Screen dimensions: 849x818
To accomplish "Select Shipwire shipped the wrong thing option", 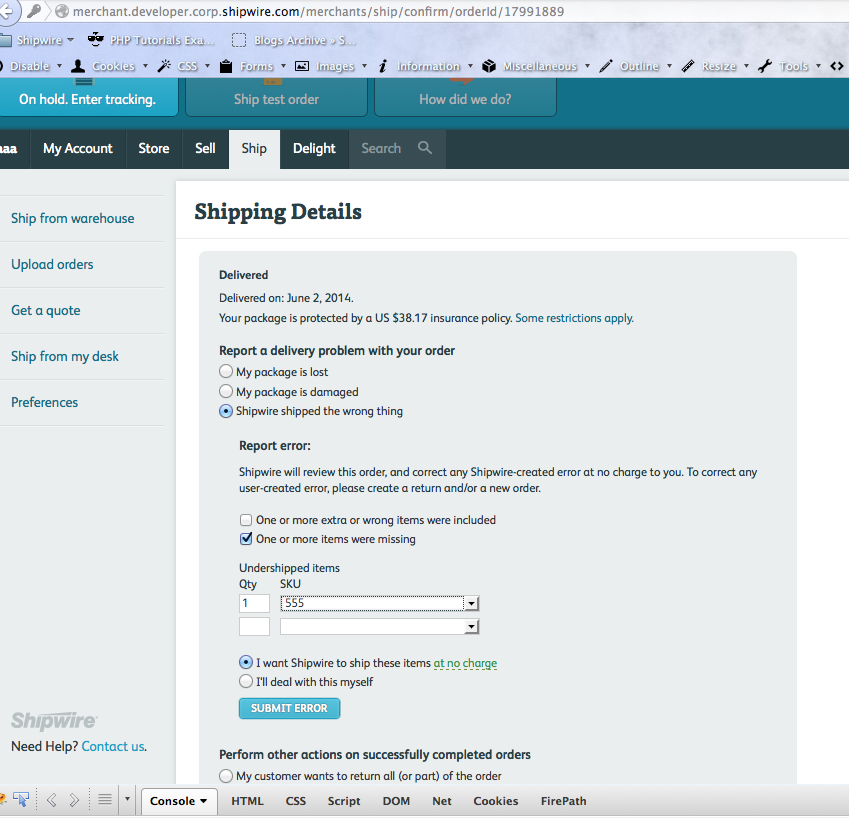I will [x=226, y=411].
